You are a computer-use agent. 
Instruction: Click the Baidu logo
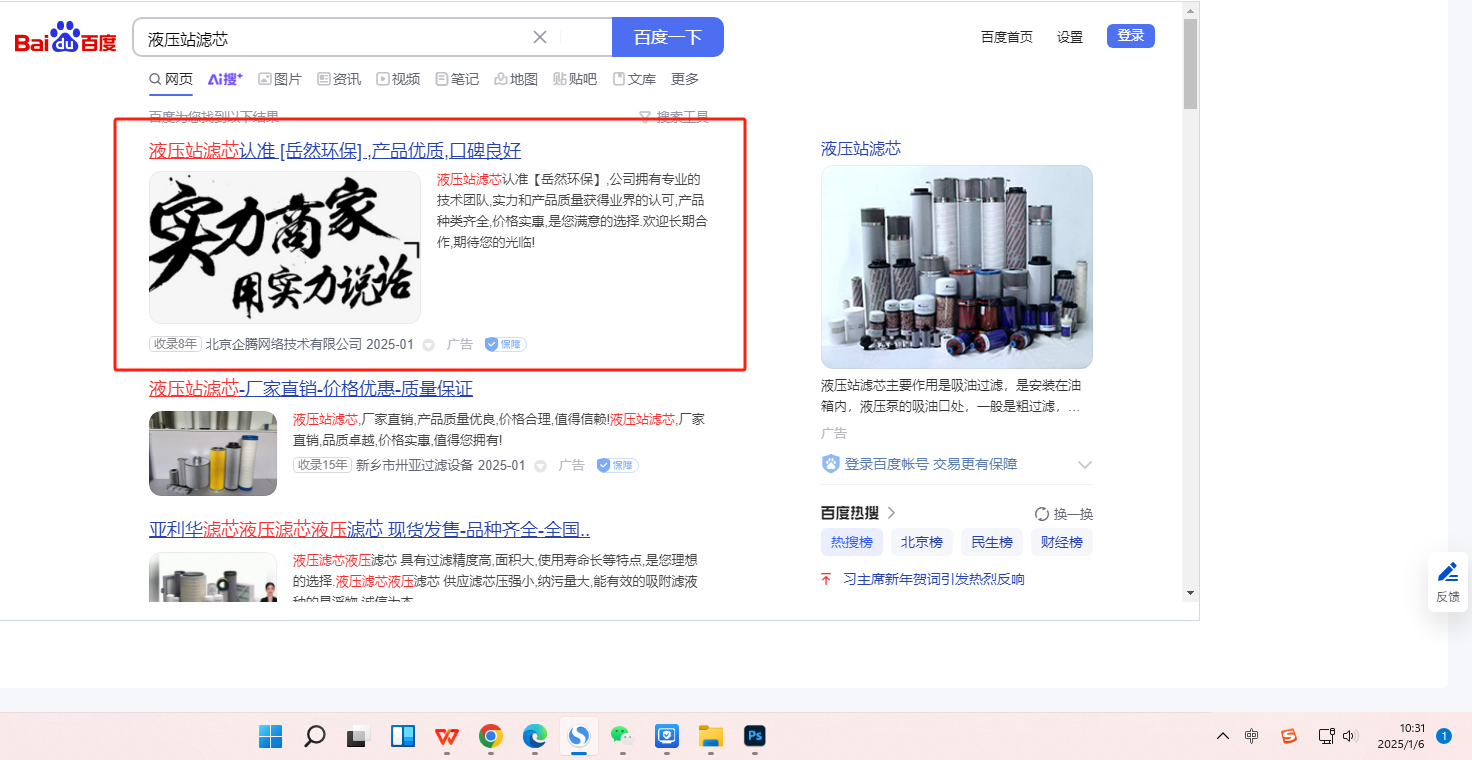click(65, 38)
